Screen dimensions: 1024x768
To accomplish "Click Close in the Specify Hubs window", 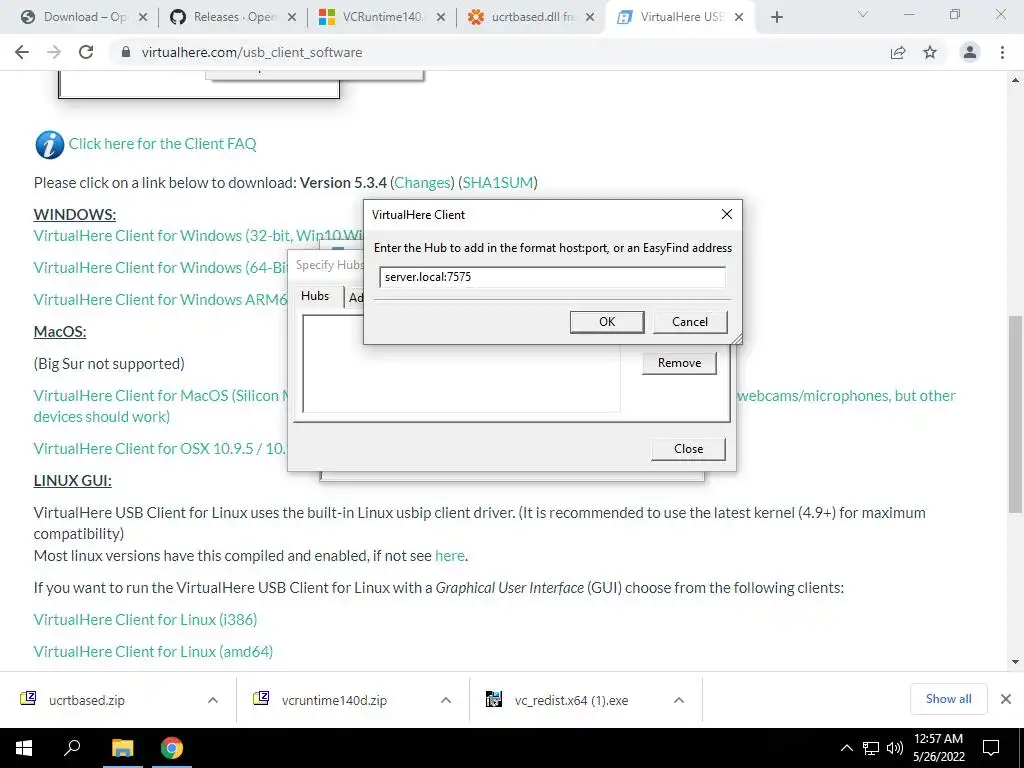I will click(688, 449).
